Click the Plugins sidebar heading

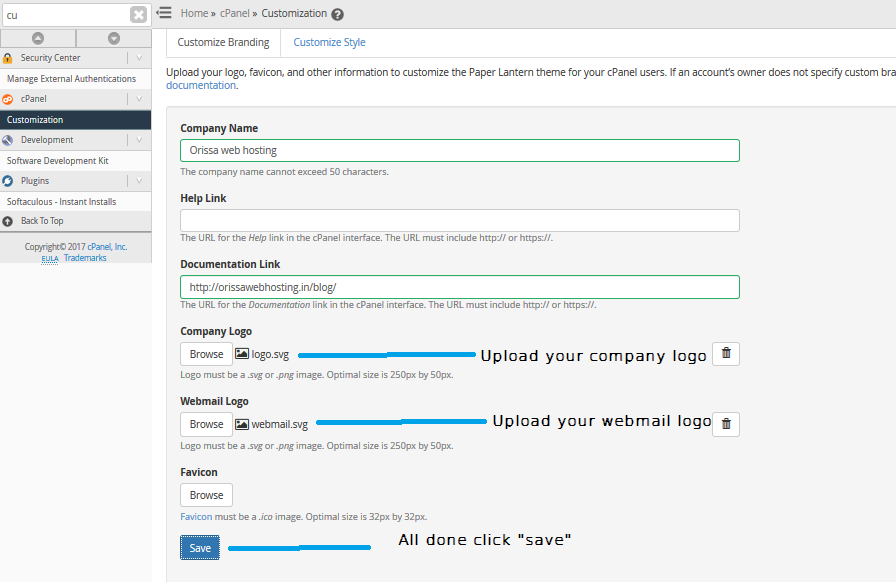coord(35,181)
